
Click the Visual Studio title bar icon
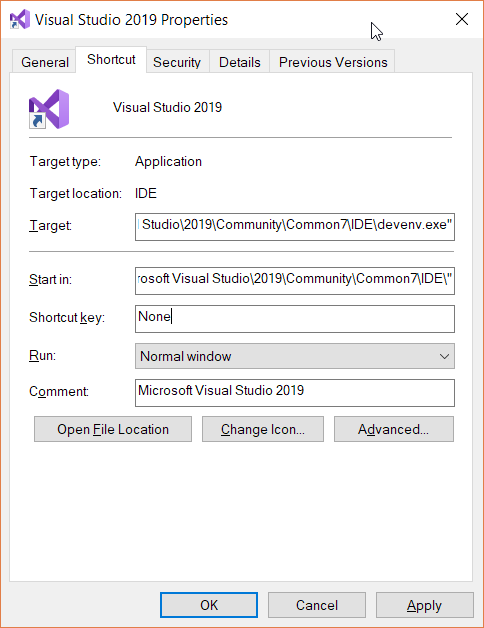coord(20,19)
